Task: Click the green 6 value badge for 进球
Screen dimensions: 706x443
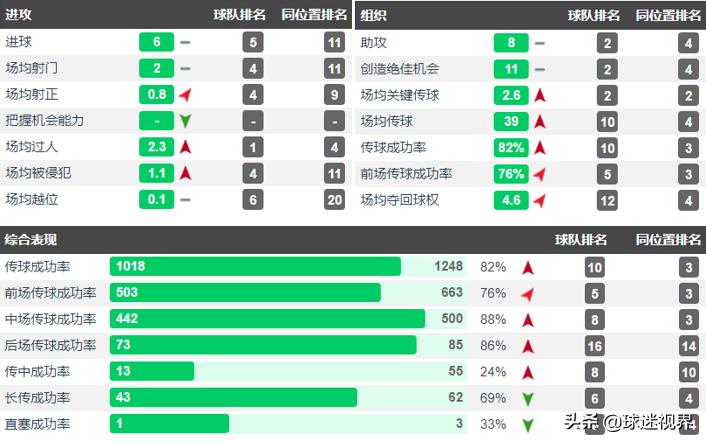Action: click(157, 43)
